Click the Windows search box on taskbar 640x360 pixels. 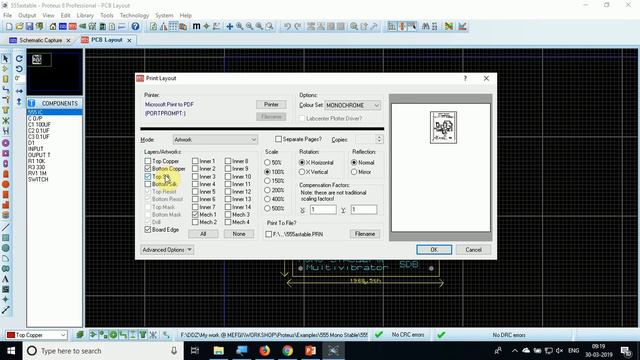(102, 351)
